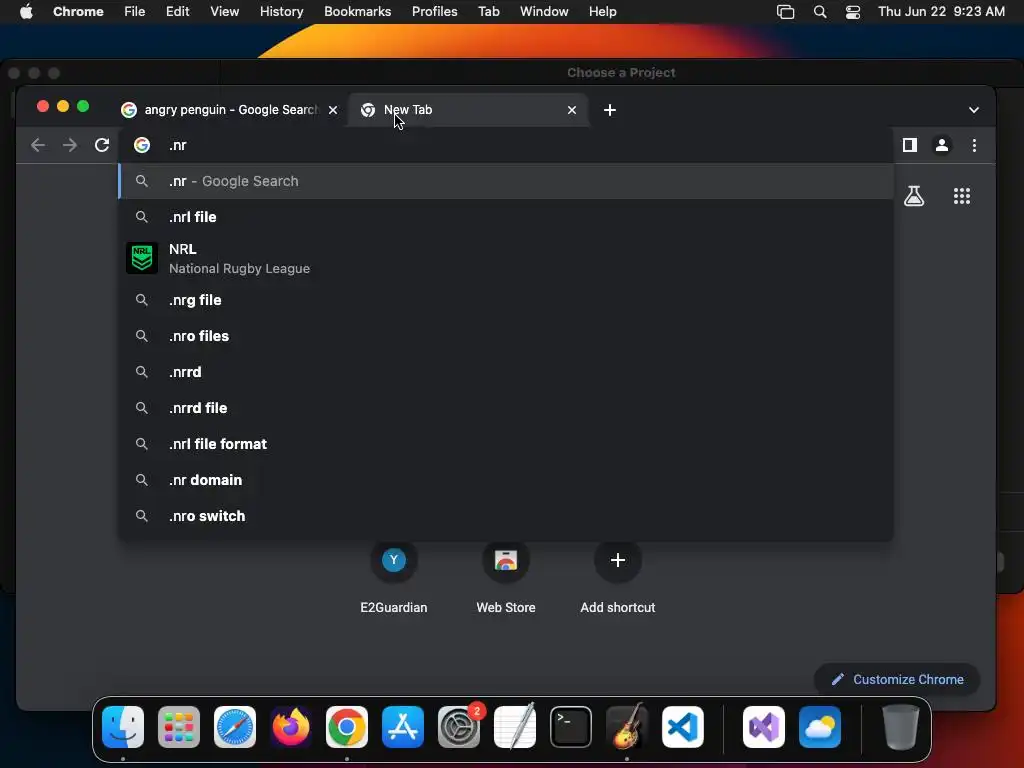Select the New Tab tab
This screenshot has width=1024, height=768.
click(468, 110)
